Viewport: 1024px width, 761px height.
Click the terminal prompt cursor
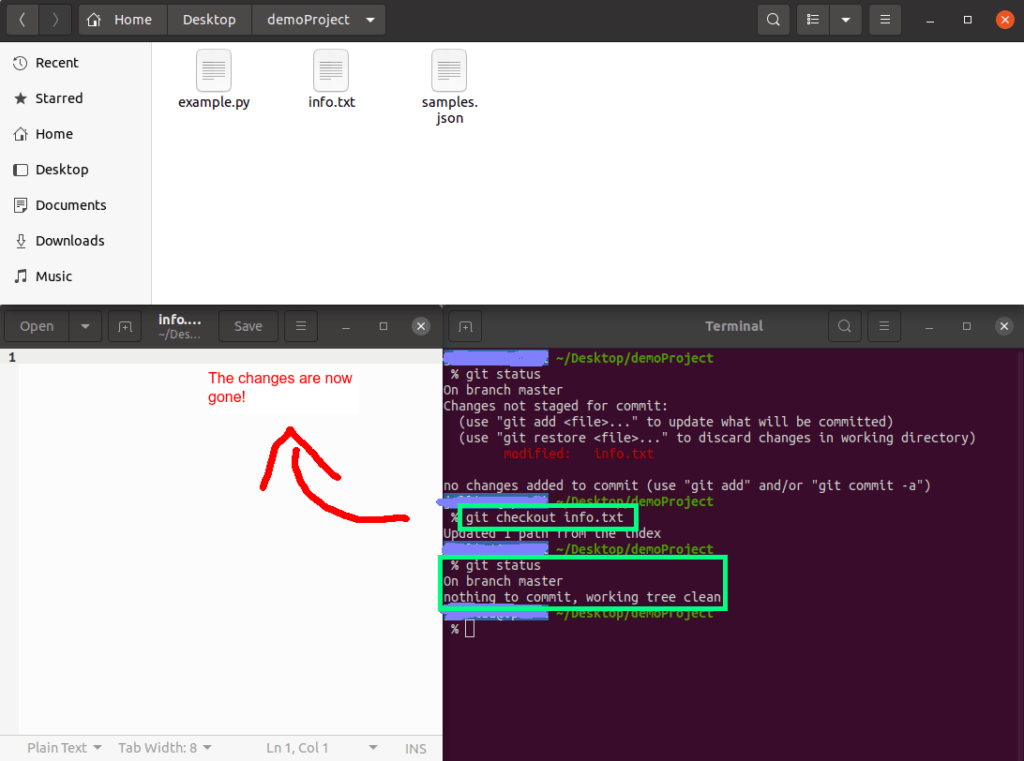click(470, 629)
